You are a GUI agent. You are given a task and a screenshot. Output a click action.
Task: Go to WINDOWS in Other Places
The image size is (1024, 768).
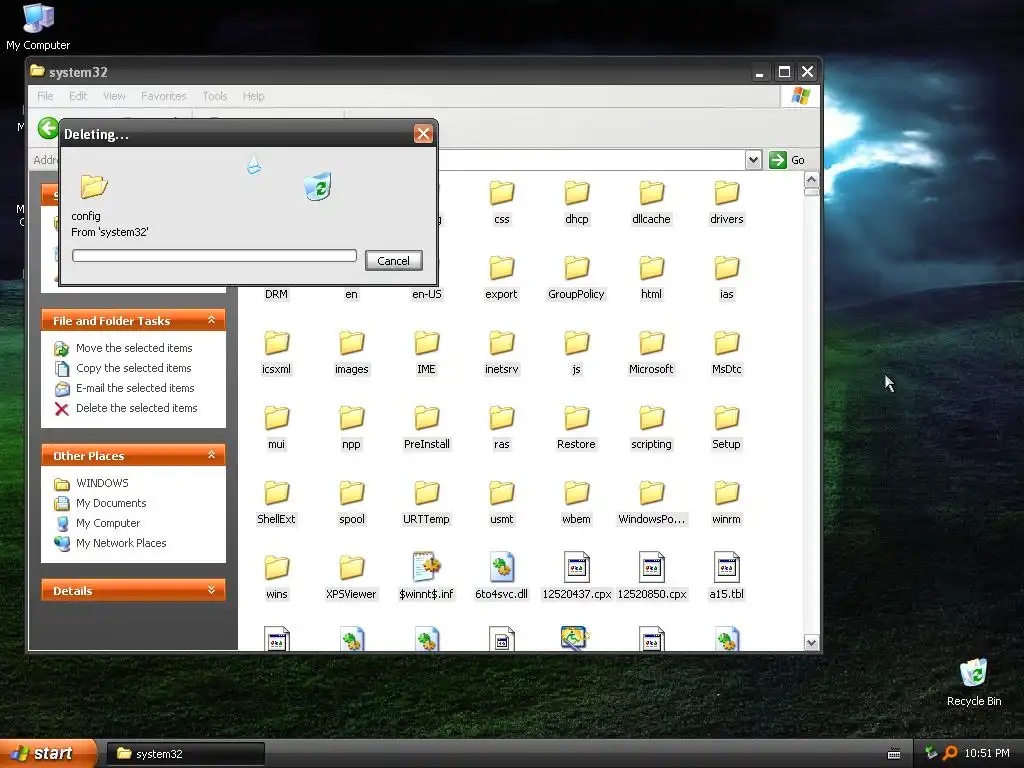point(103,483)
